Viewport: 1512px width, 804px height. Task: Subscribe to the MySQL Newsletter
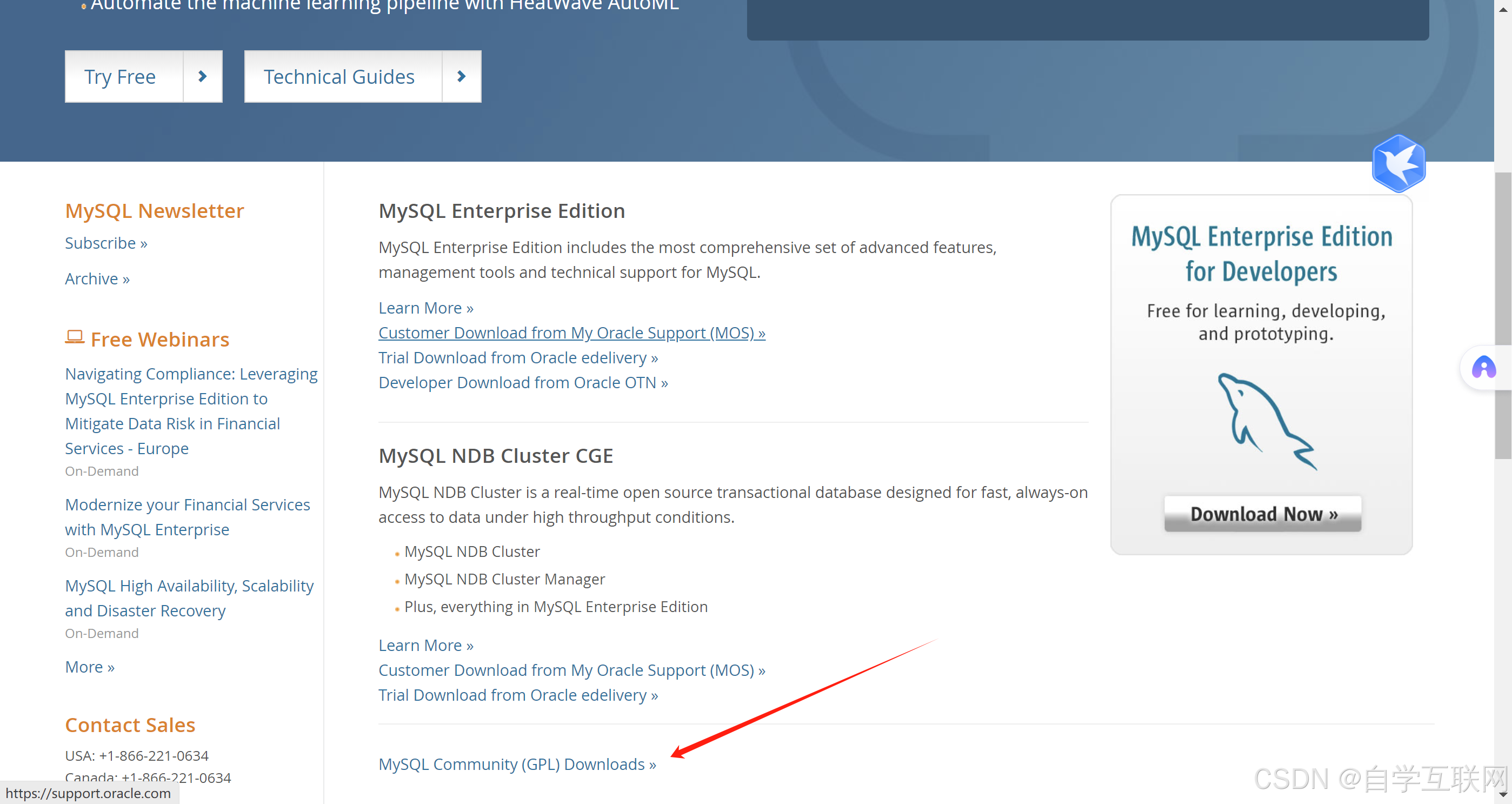tap(105, 242)
